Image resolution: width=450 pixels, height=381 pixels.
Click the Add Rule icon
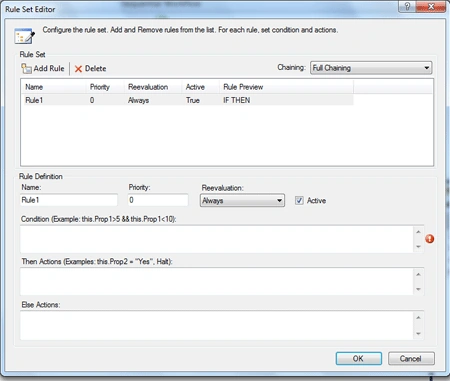tap(26, 68)
